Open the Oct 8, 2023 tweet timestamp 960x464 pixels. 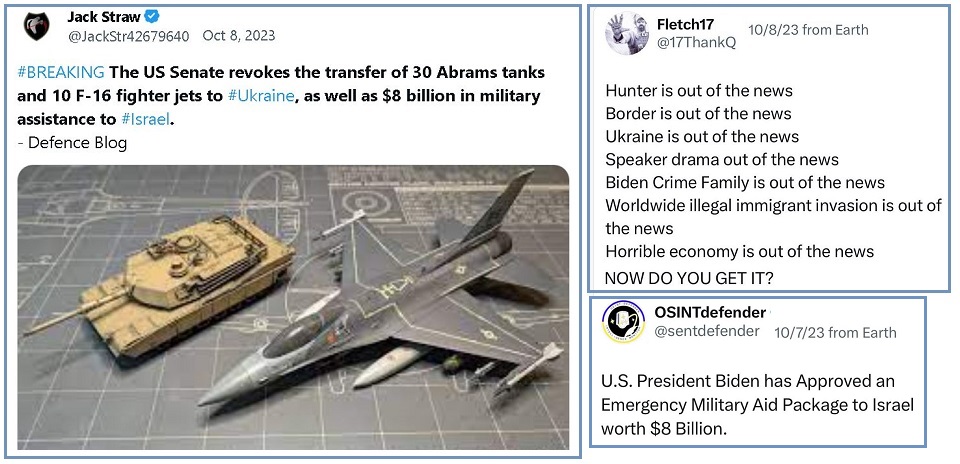[x=239, y=36]
